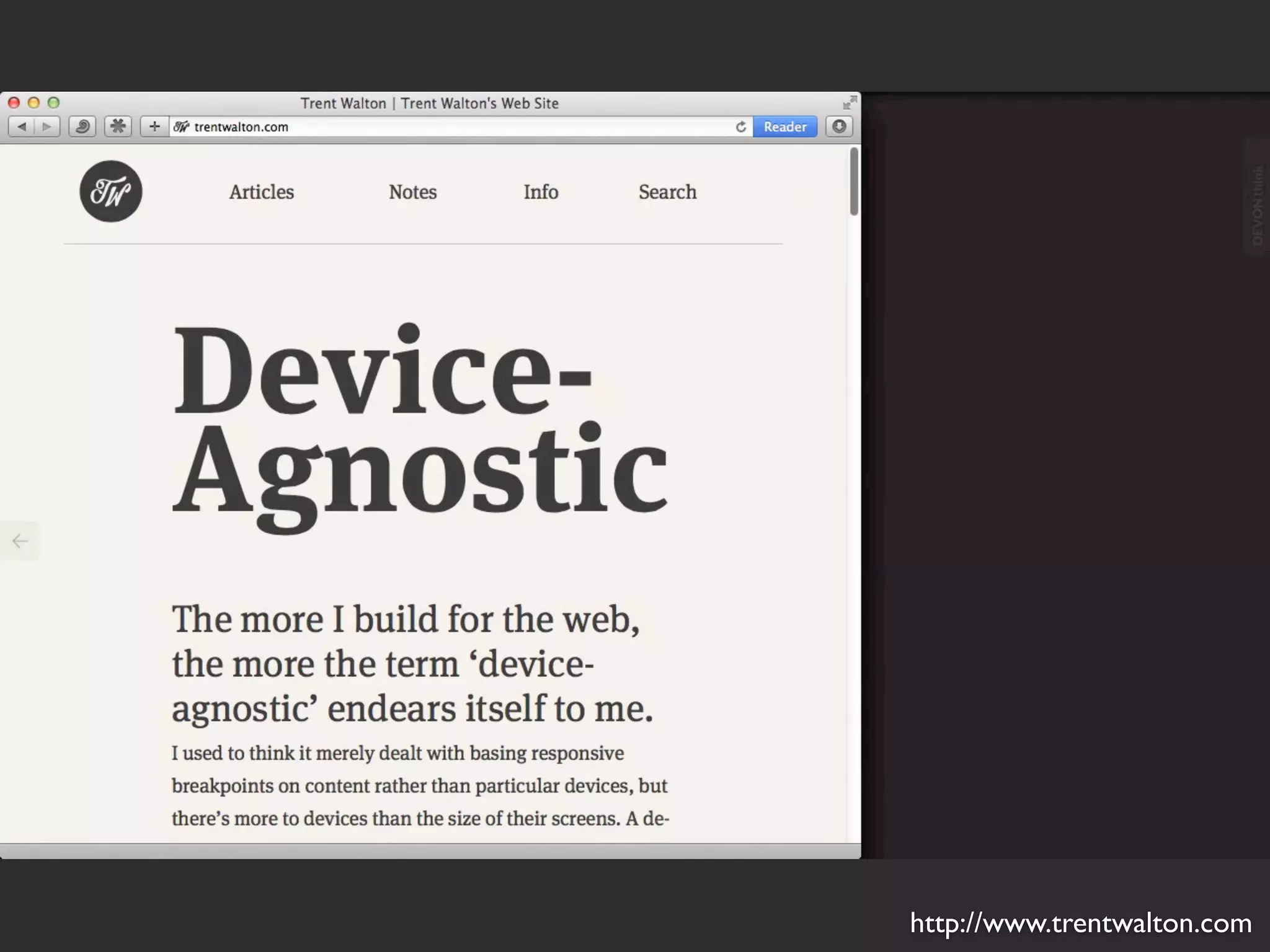Open the Downloads arrow button
This screenshot has width=1270, height=952.
[x=839, y=126]
